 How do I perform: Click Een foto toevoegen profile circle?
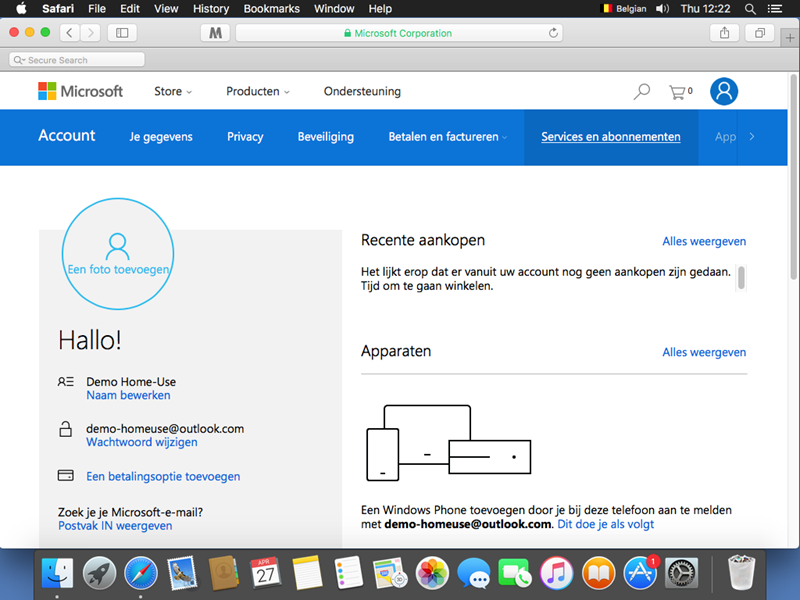pyautogui.click(x=118, y=254)
